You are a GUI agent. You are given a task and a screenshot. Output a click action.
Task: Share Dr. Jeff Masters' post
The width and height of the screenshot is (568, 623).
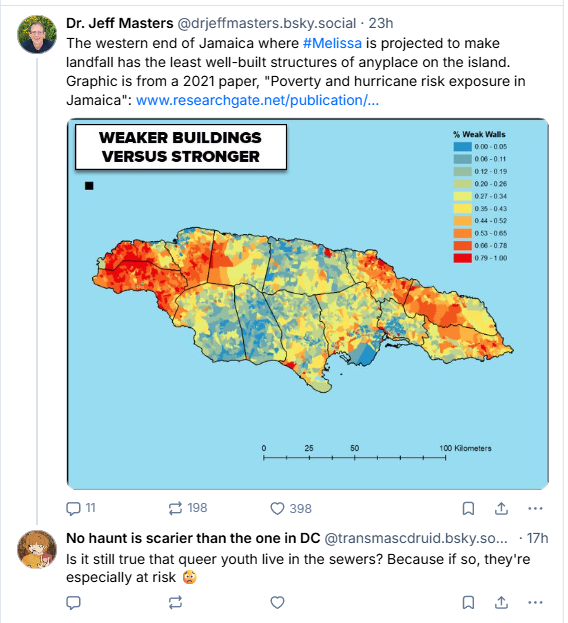click(501, 508)
